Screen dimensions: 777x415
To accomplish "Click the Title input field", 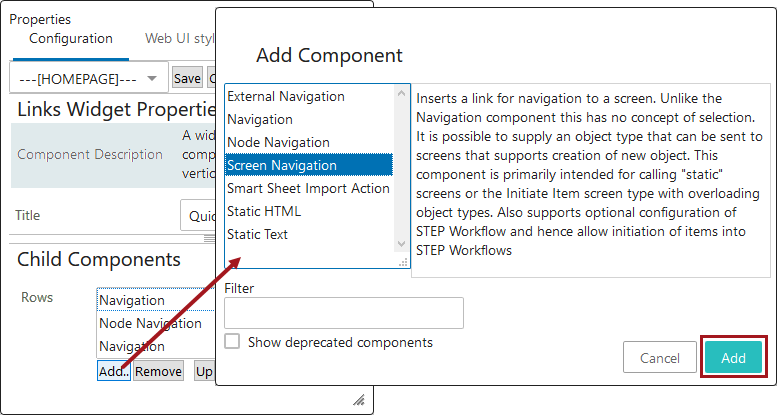I will 198,215.
